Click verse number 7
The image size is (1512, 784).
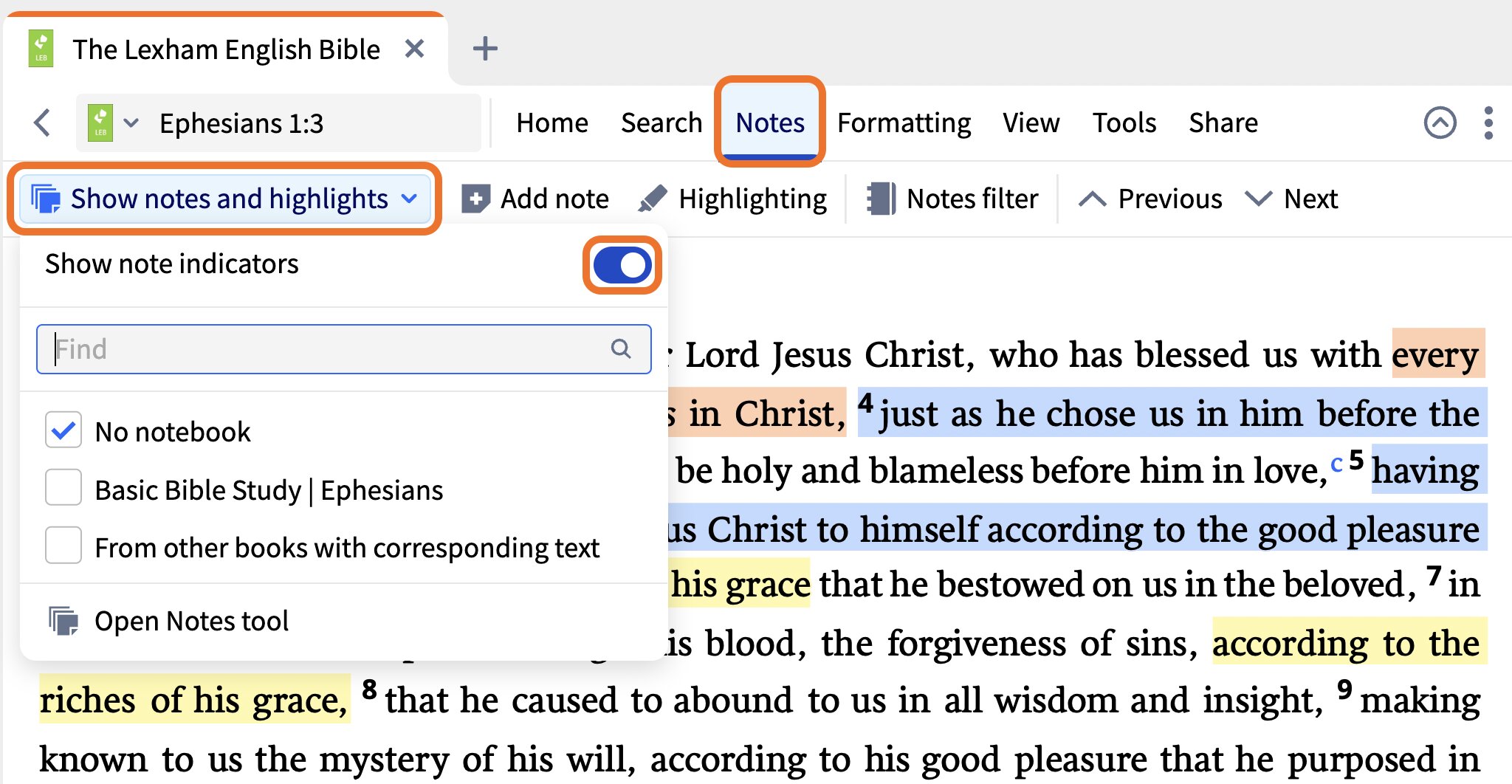1434,575
